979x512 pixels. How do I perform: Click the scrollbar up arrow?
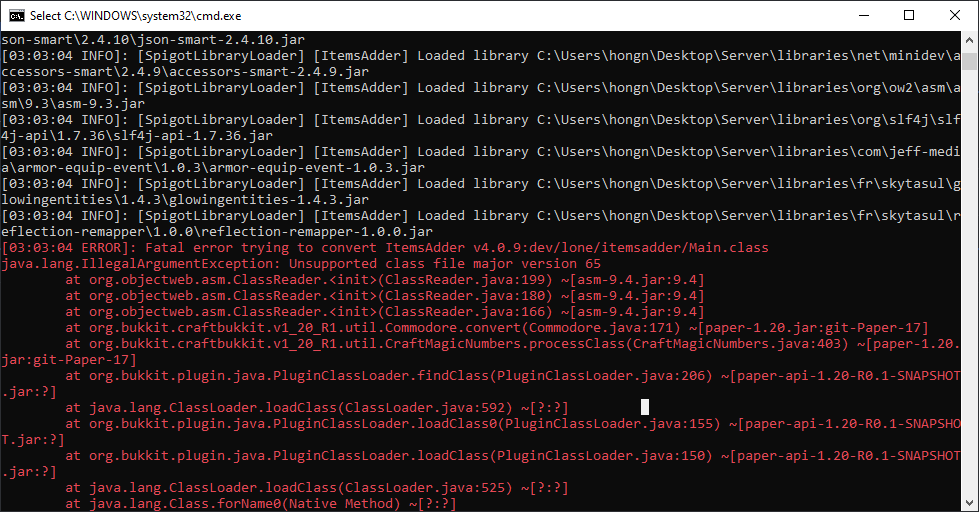pyautogui.click(x=969, y=40)
